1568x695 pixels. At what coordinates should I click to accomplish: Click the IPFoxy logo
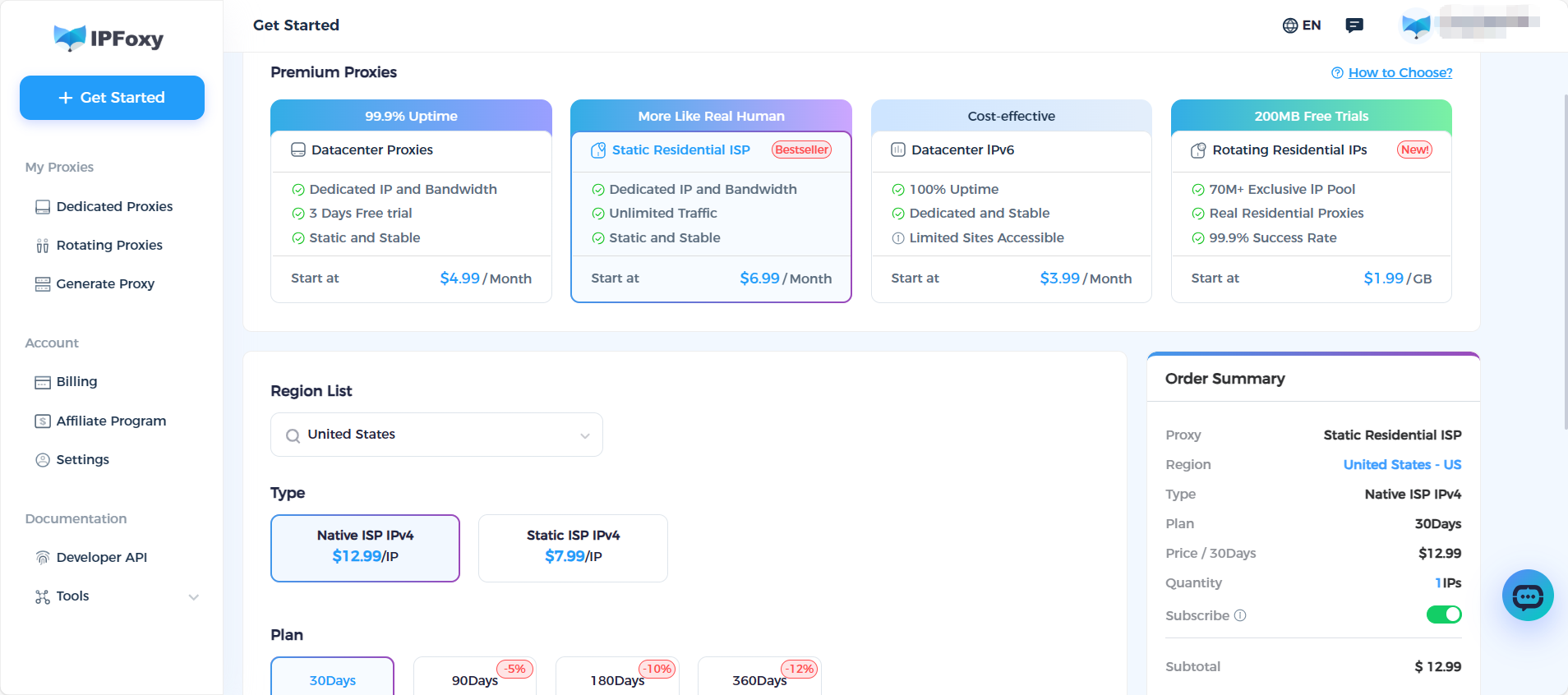[108, 38]
